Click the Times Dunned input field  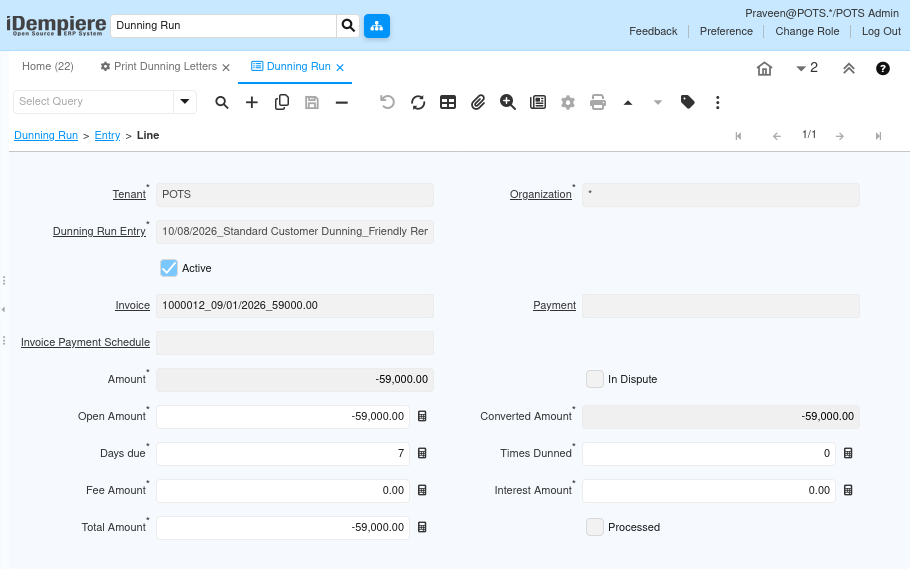coord(709,453)
